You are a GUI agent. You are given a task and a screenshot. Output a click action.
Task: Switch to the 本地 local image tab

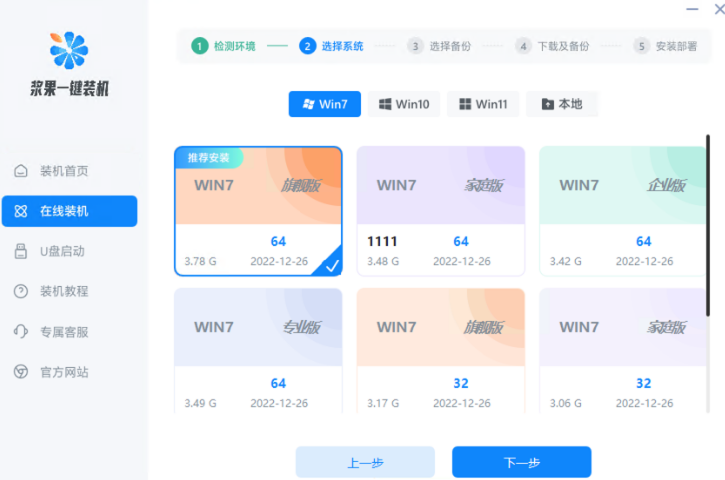[562, 104]
